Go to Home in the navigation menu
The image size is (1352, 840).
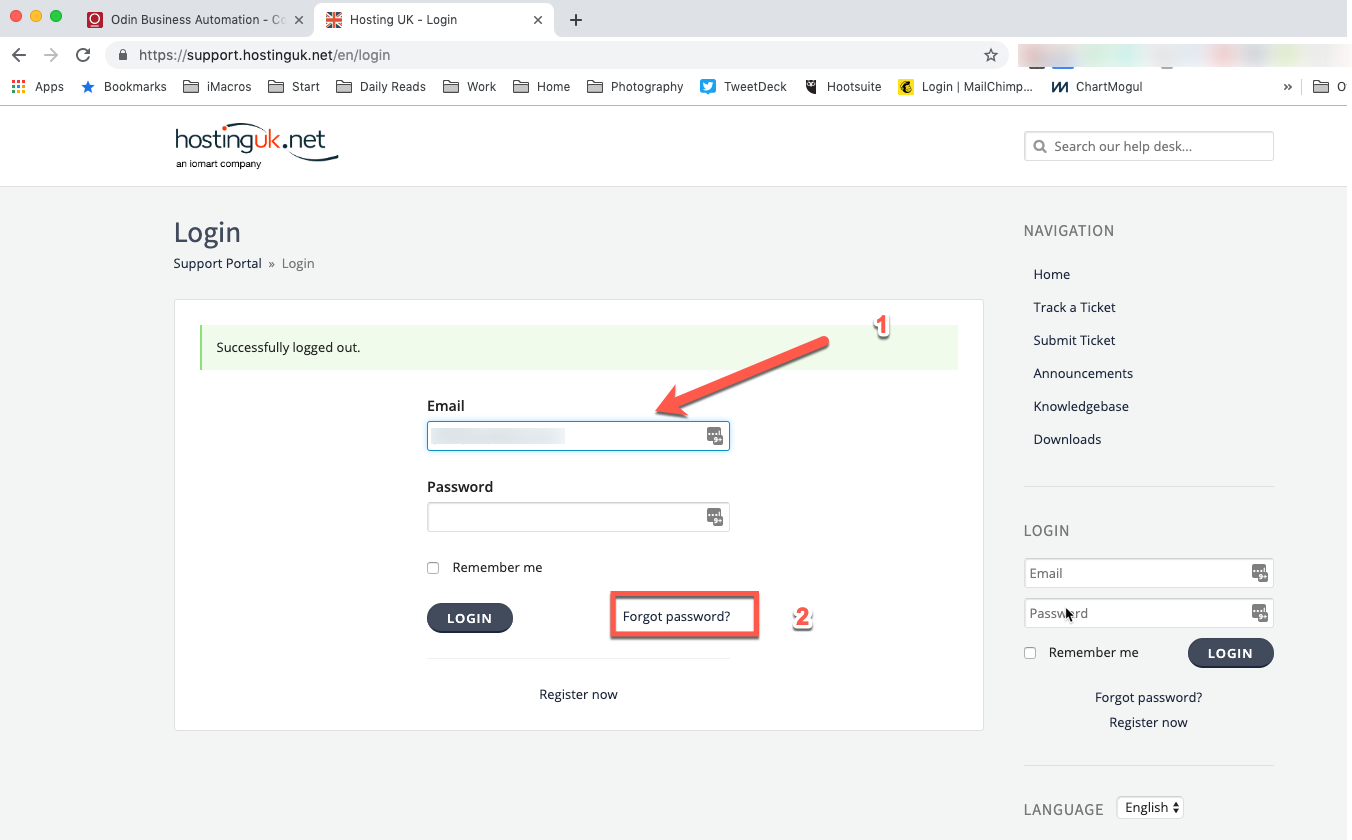(x=1052, y=274)
